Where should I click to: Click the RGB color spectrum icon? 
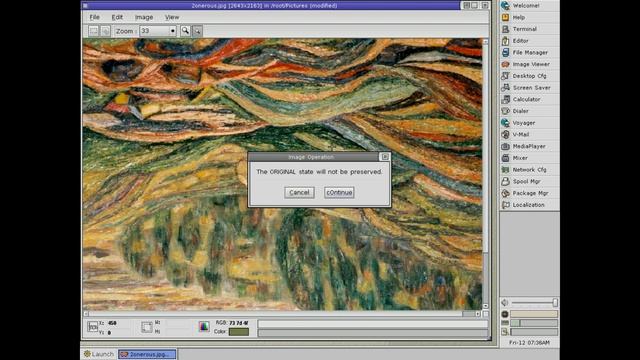[x=204, y=327]
